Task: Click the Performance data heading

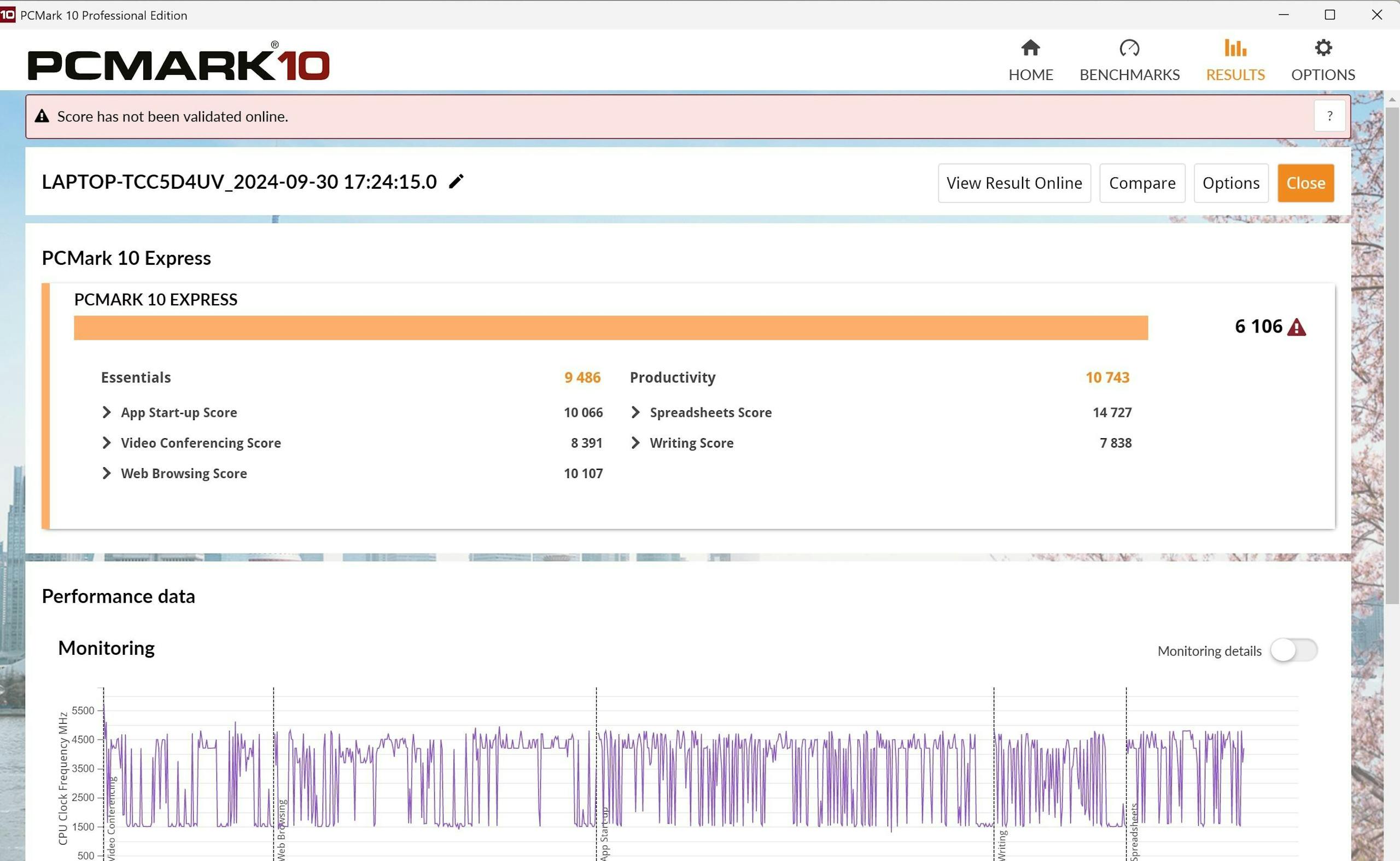Action: click(x=119, y=596)
